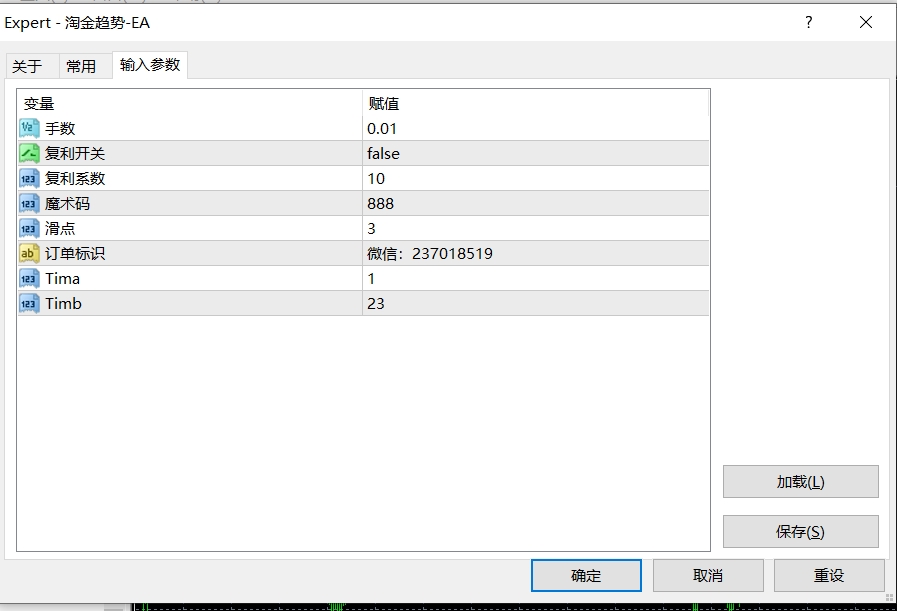
Task: Click the integer icon beside Timb
Action: pos(29,303)
